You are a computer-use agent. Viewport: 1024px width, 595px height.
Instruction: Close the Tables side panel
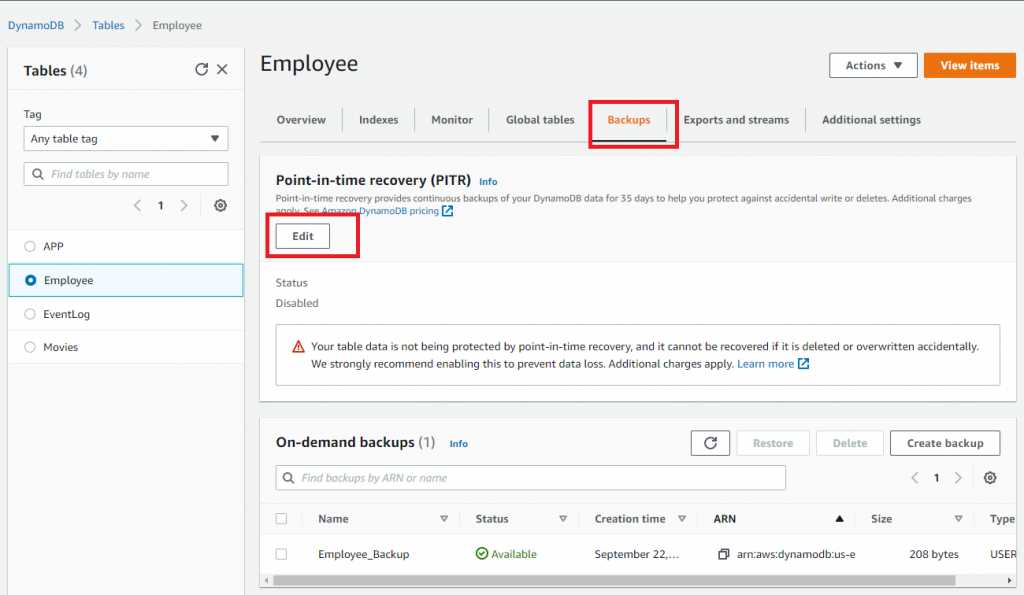(x=222, y=69)
